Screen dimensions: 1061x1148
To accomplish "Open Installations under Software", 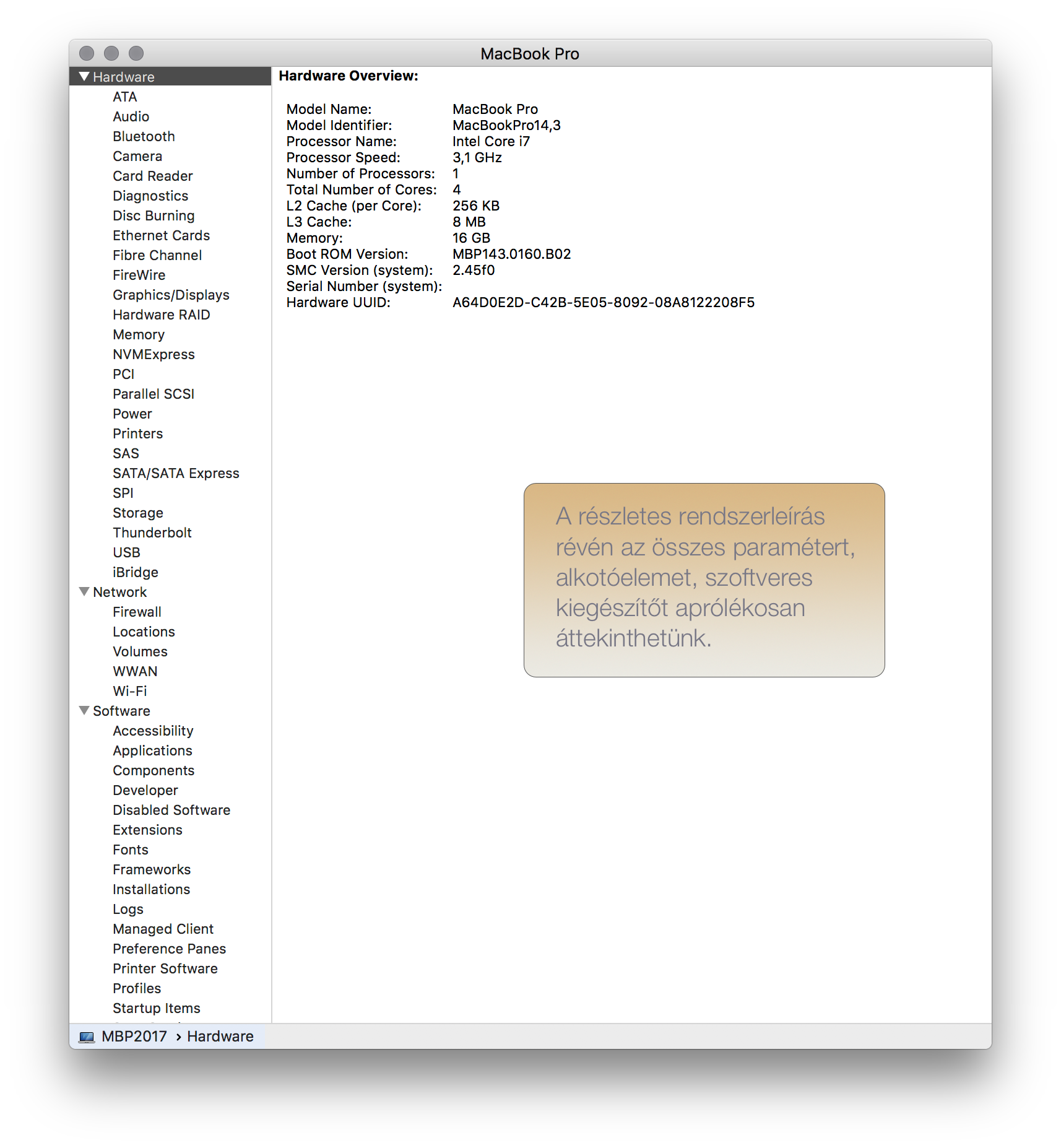I will pyautogui.click(x=151, y=889).
